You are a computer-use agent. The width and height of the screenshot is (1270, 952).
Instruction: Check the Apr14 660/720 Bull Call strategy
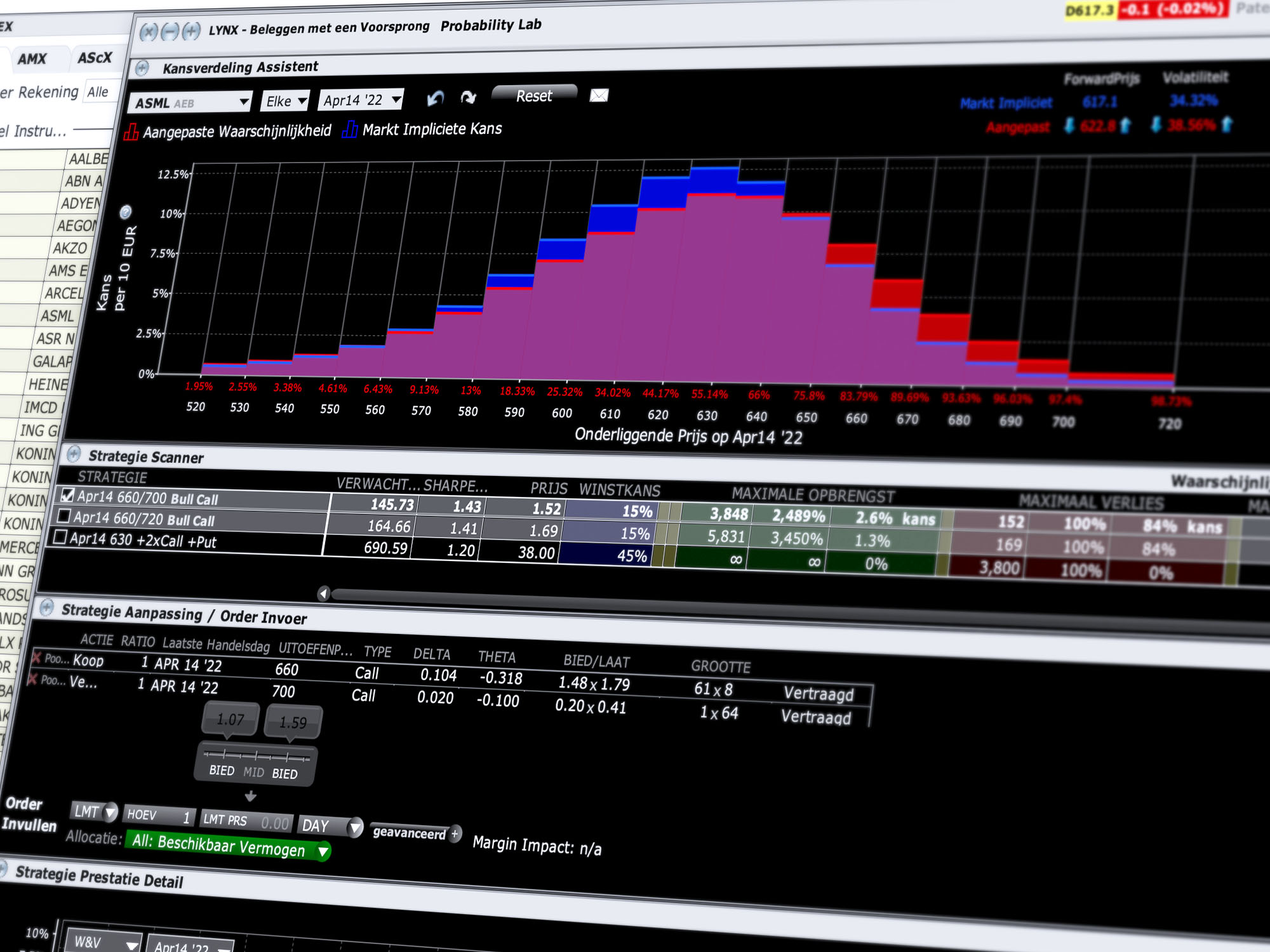(63, 515)
